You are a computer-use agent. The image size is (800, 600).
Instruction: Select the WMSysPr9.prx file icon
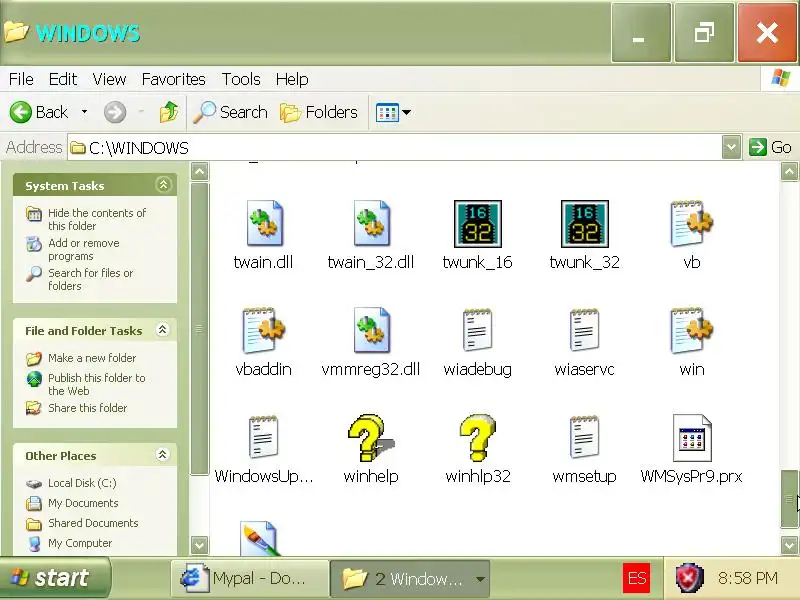tap(692, 438)
